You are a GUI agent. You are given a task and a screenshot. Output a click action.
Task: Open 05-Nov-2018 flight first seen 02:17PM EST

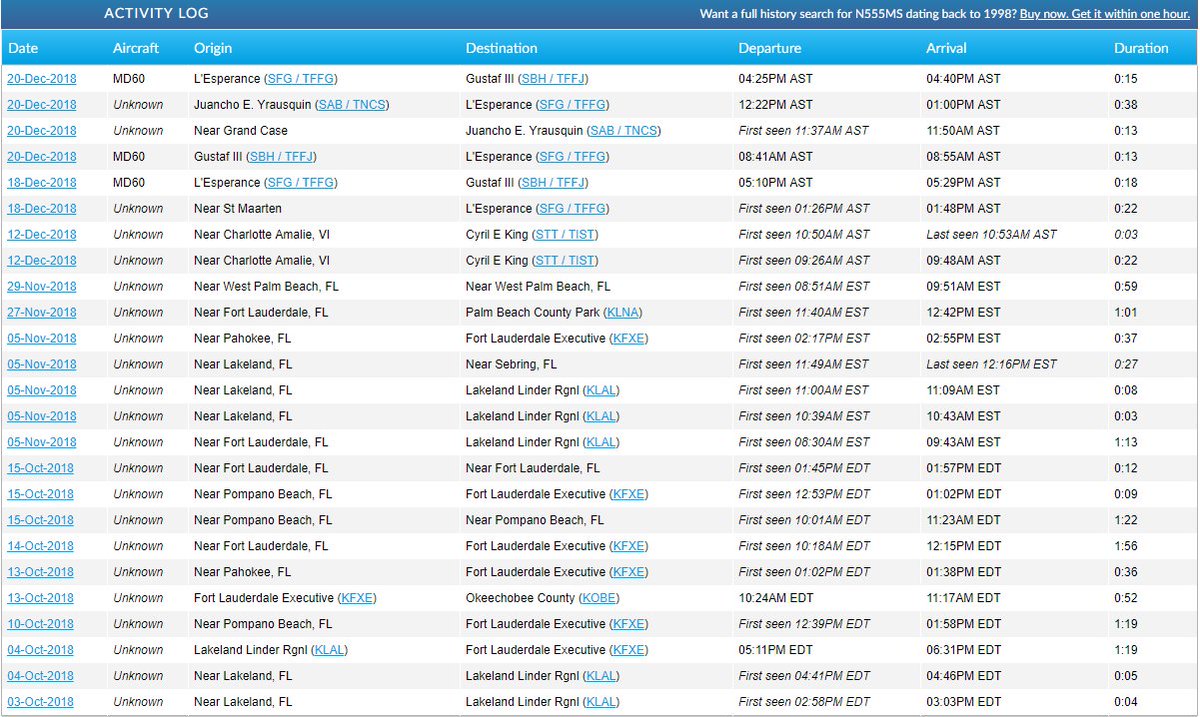[x=42, y=339]
